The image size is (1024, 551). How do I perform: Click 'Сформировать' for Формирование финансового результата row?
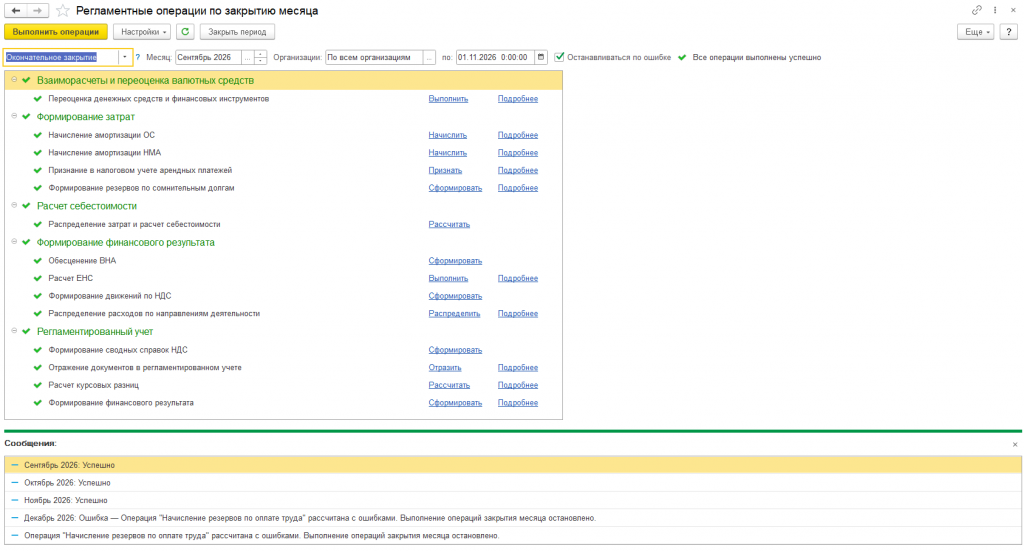(x=455, y=403)
